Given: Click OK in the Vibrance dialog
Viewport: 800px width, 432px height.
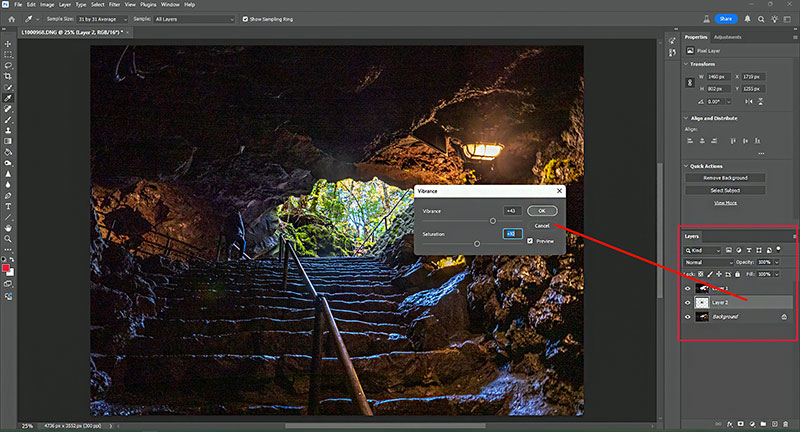Looking at the screenshot, I should point(542,211).
